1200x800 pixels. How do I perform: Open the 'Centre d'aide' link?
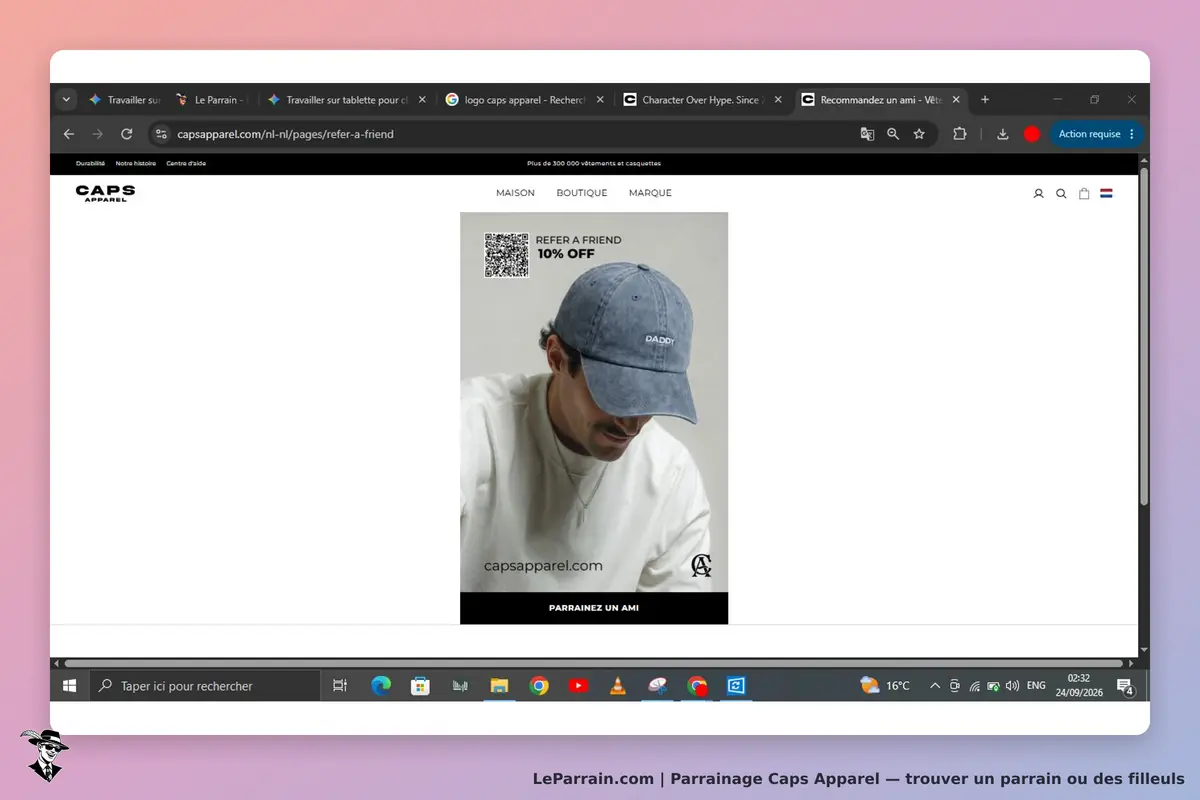point(186,163)
